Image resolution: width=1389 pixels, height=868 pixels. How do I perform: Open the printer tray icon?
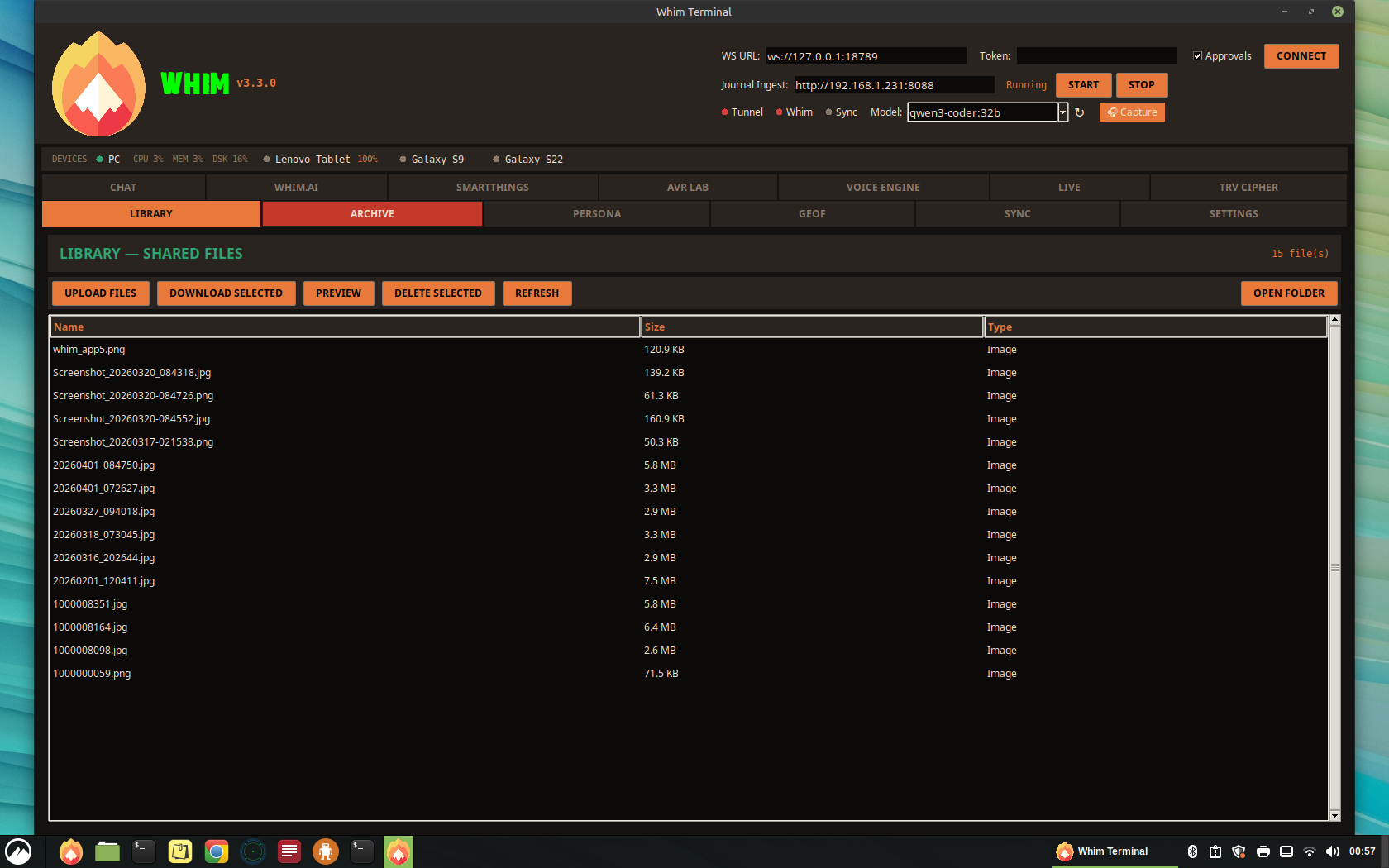coord(1263,851)
